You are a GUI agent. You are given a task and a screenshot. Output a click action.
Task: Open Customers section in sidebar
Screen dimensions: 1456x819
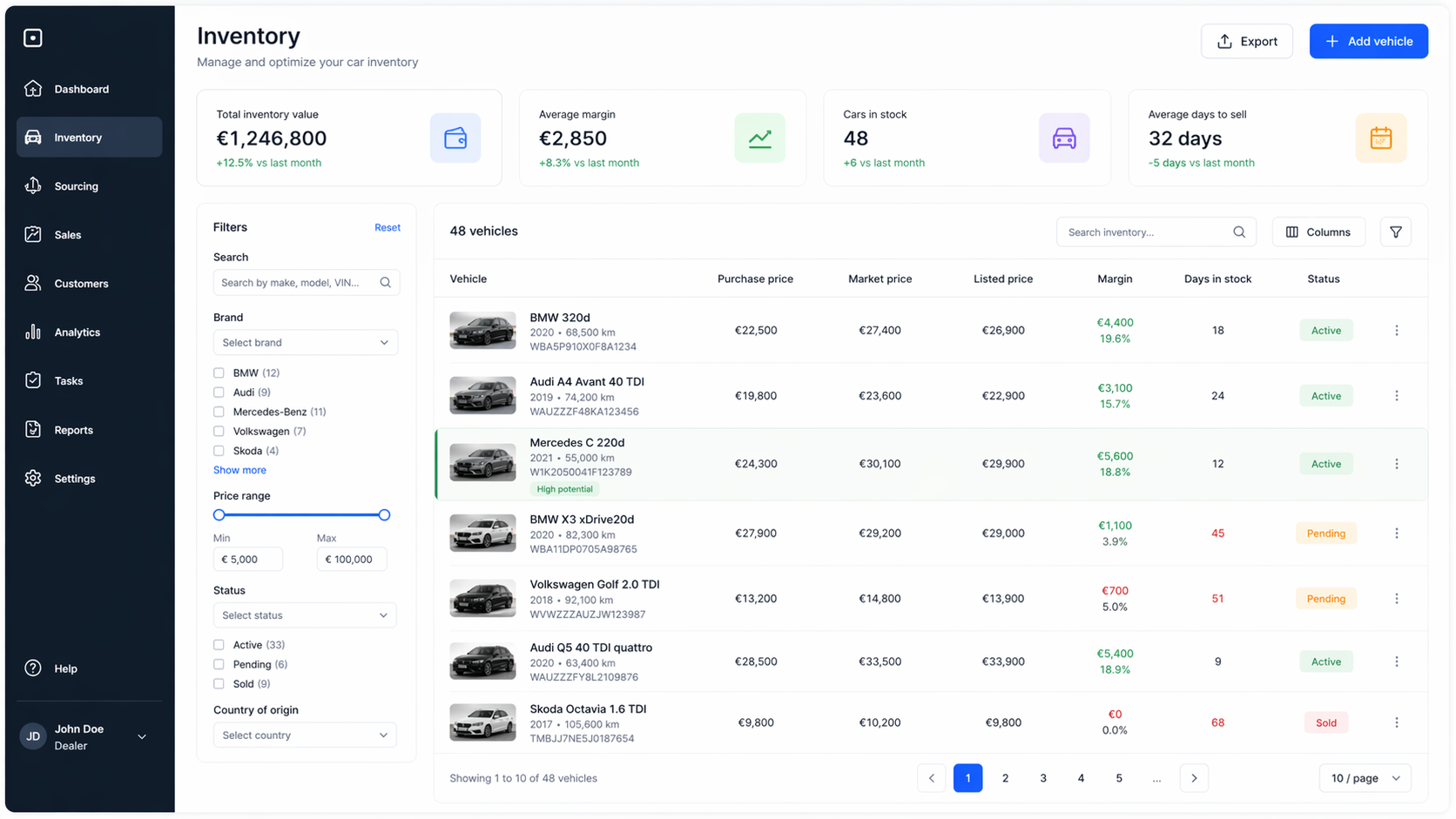(x=89, y=284)
